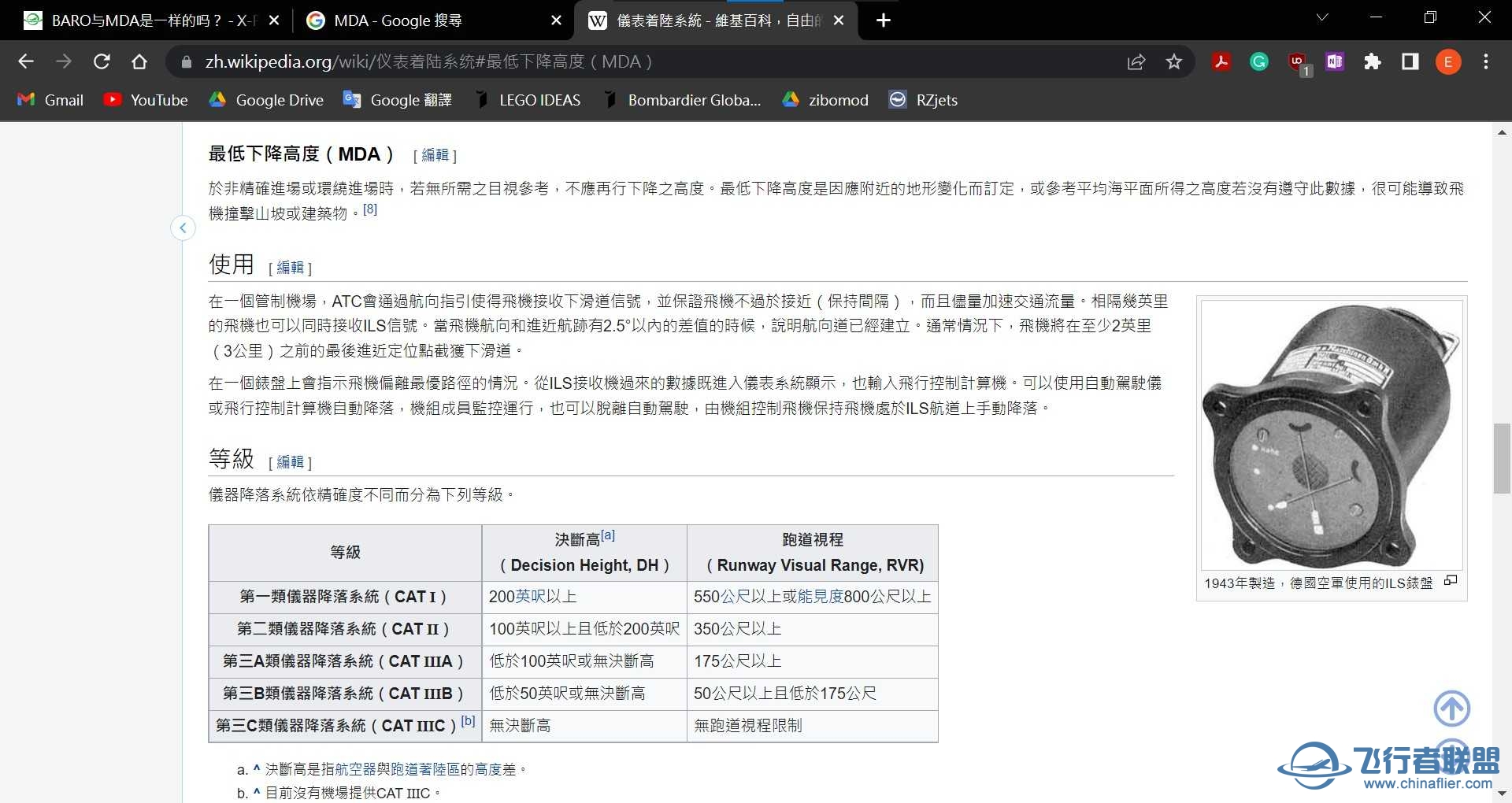
Task: Select the cell 175公尺以上
Action: click(x=813, y=661)
